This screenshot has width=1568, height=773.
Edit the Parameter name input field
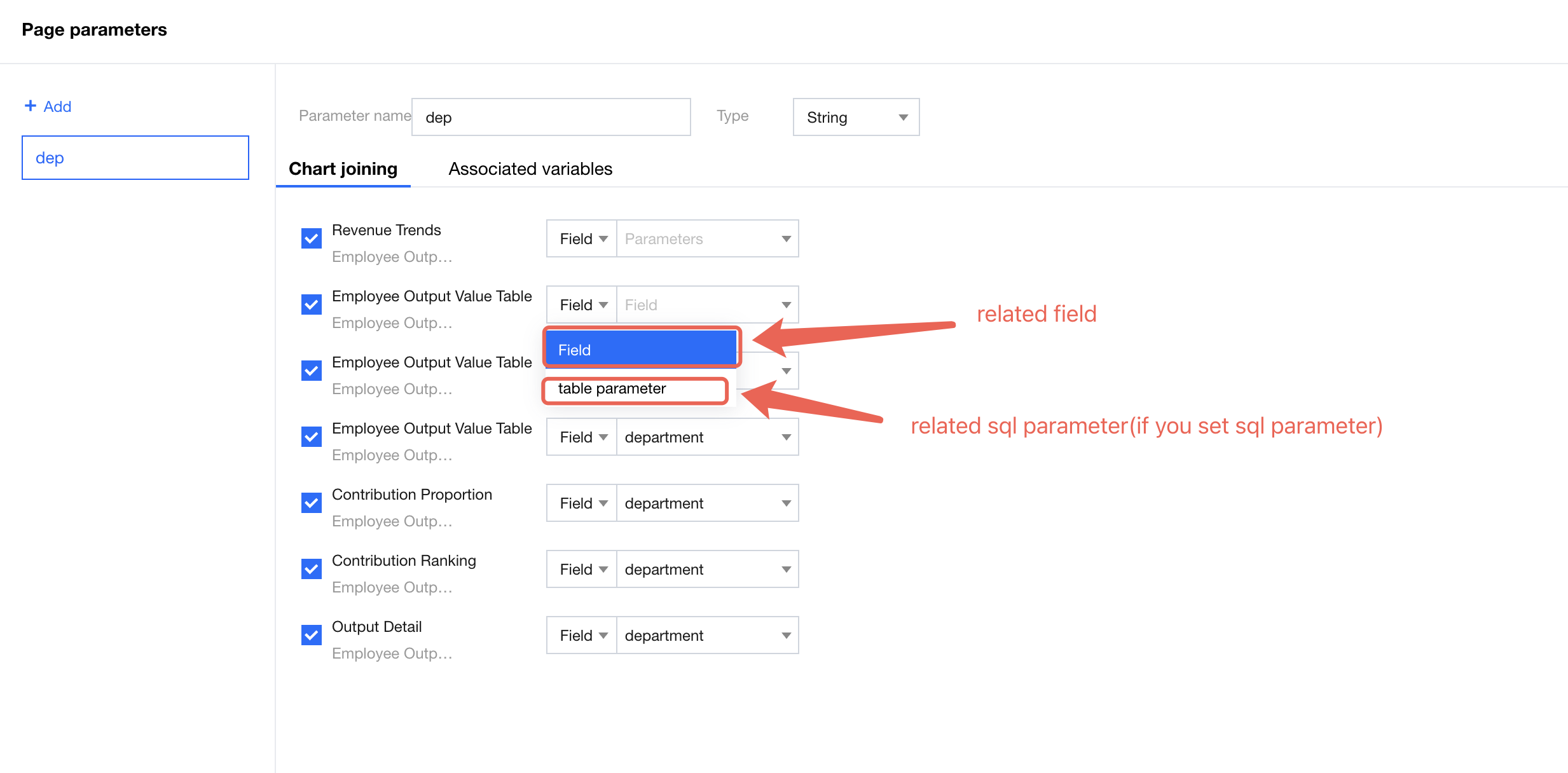551,117
